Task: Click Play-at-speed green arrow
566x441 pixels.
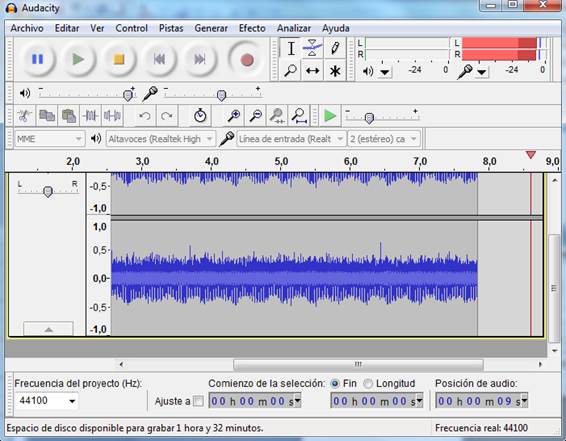Action: tap(330, 116)
